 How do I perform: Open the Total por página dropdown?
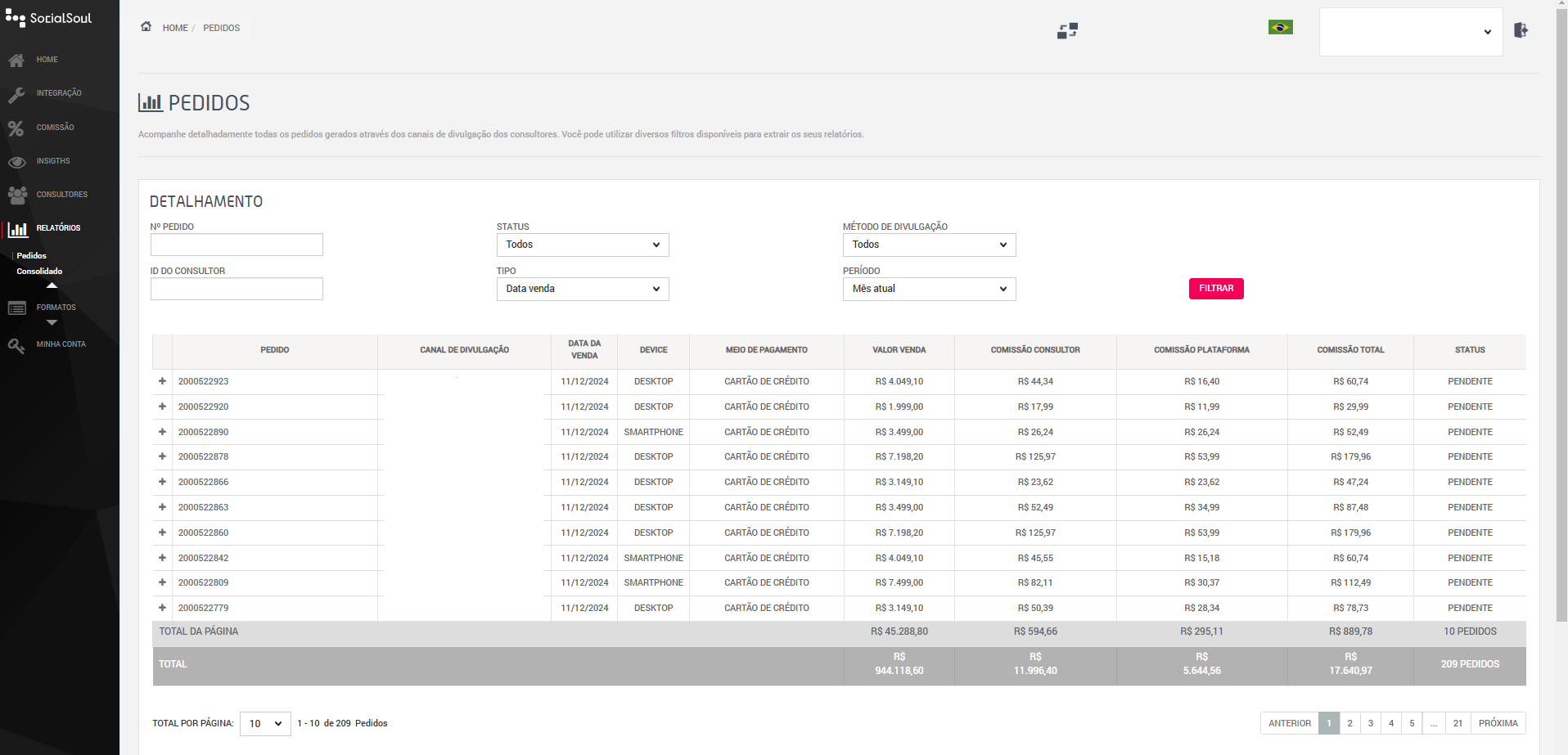[x=265, y=723]
